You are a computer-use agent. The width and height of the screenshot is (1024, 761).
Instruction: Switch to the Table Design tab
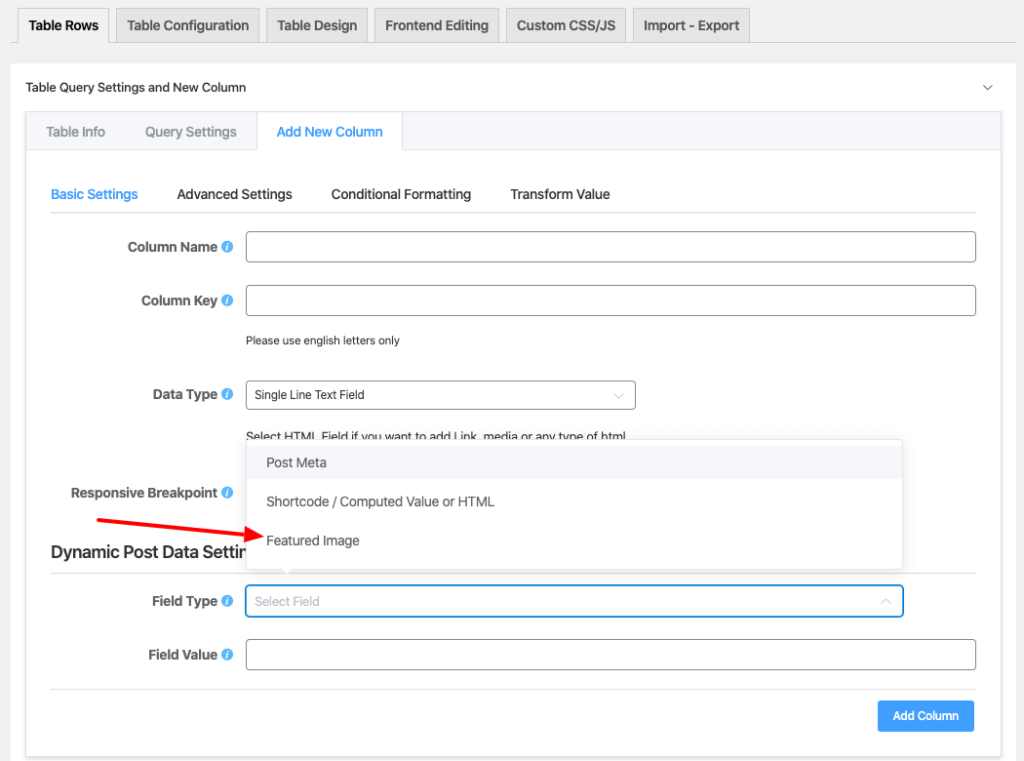[x=316, y=24]
